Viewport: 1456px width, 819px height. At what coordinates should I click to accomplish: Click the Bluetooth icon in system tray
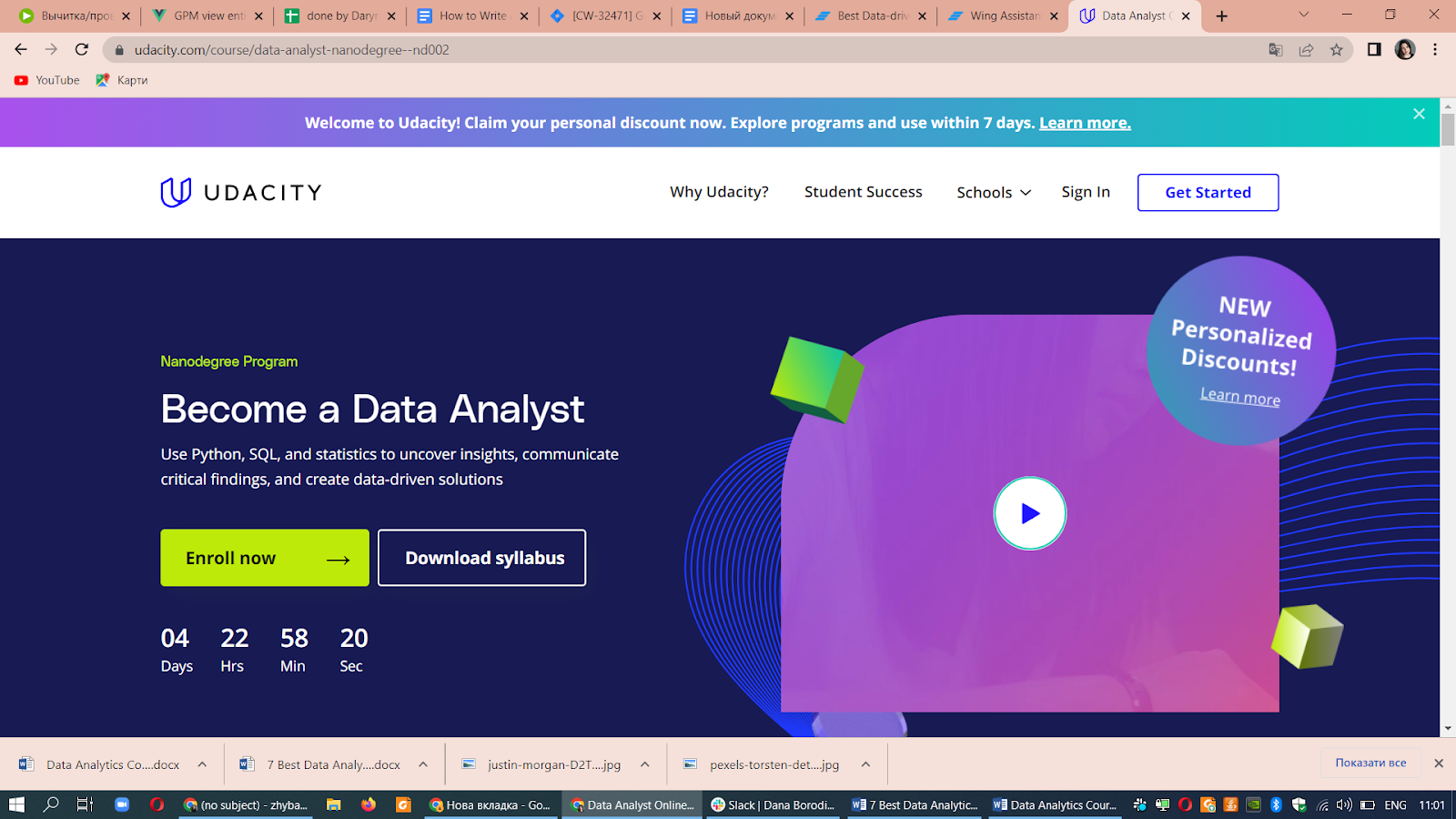[x=1276, y=804]
